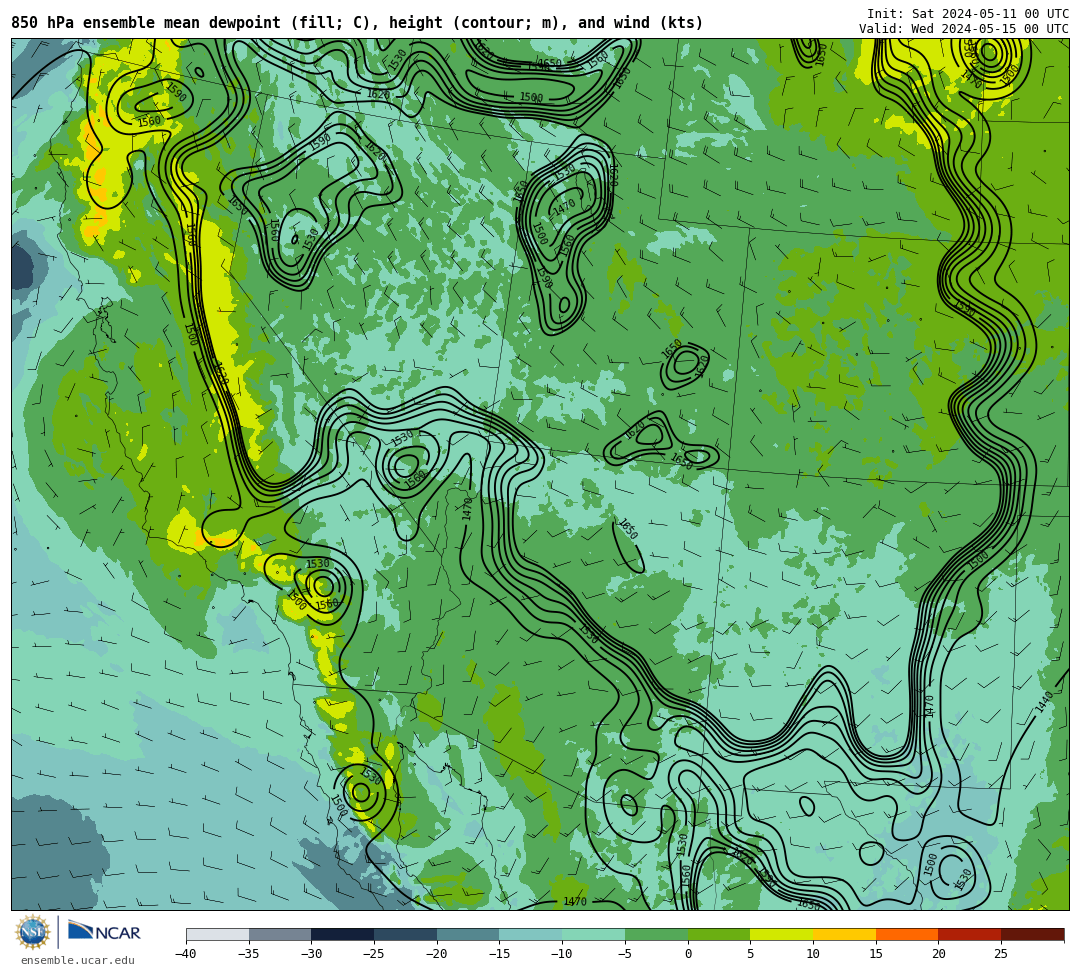Screen dimensions: 1080x973
Task: Click the 10 colorbar tick label
Action: pyautogui.click(x=813, y=954)
